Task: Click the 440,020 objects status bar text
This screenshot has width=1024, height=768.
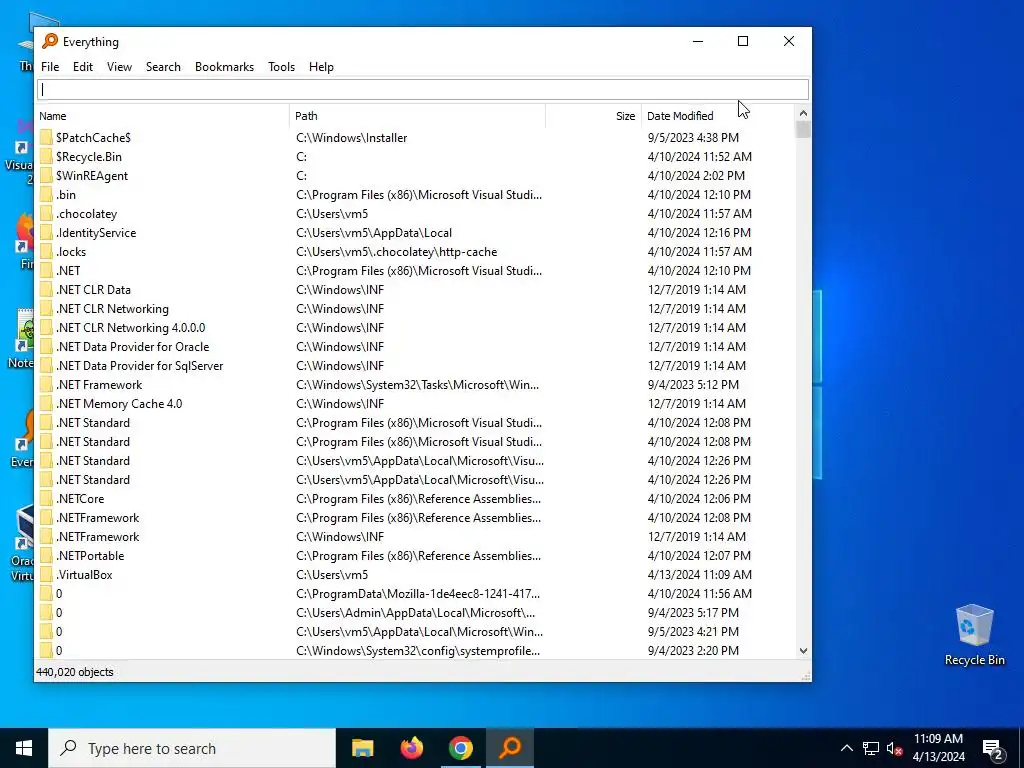Action: (x=74, y=671)
